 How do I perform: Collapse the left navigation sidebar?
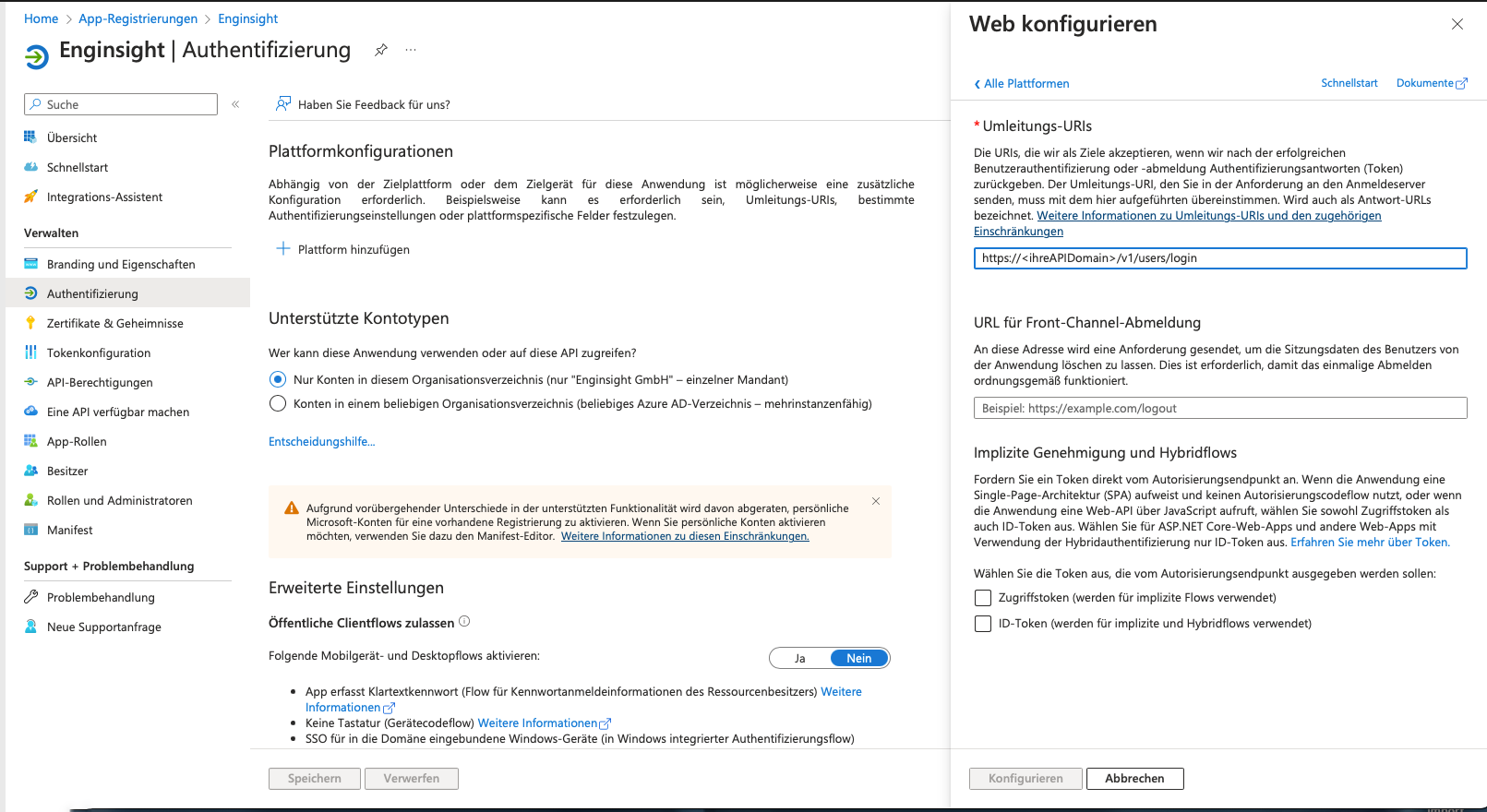[x=235, y=104]
